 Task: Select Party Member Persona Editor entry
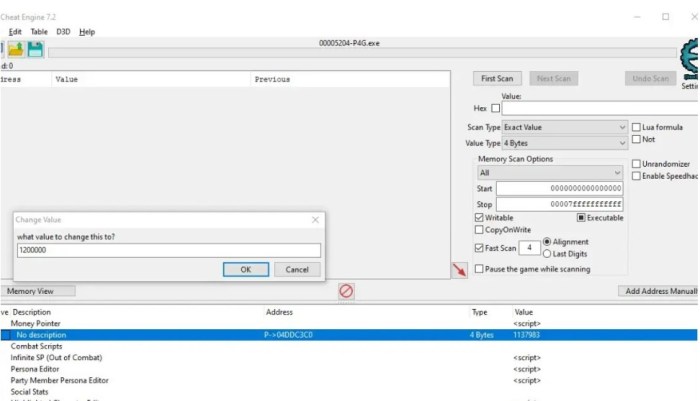pos(59,380)
